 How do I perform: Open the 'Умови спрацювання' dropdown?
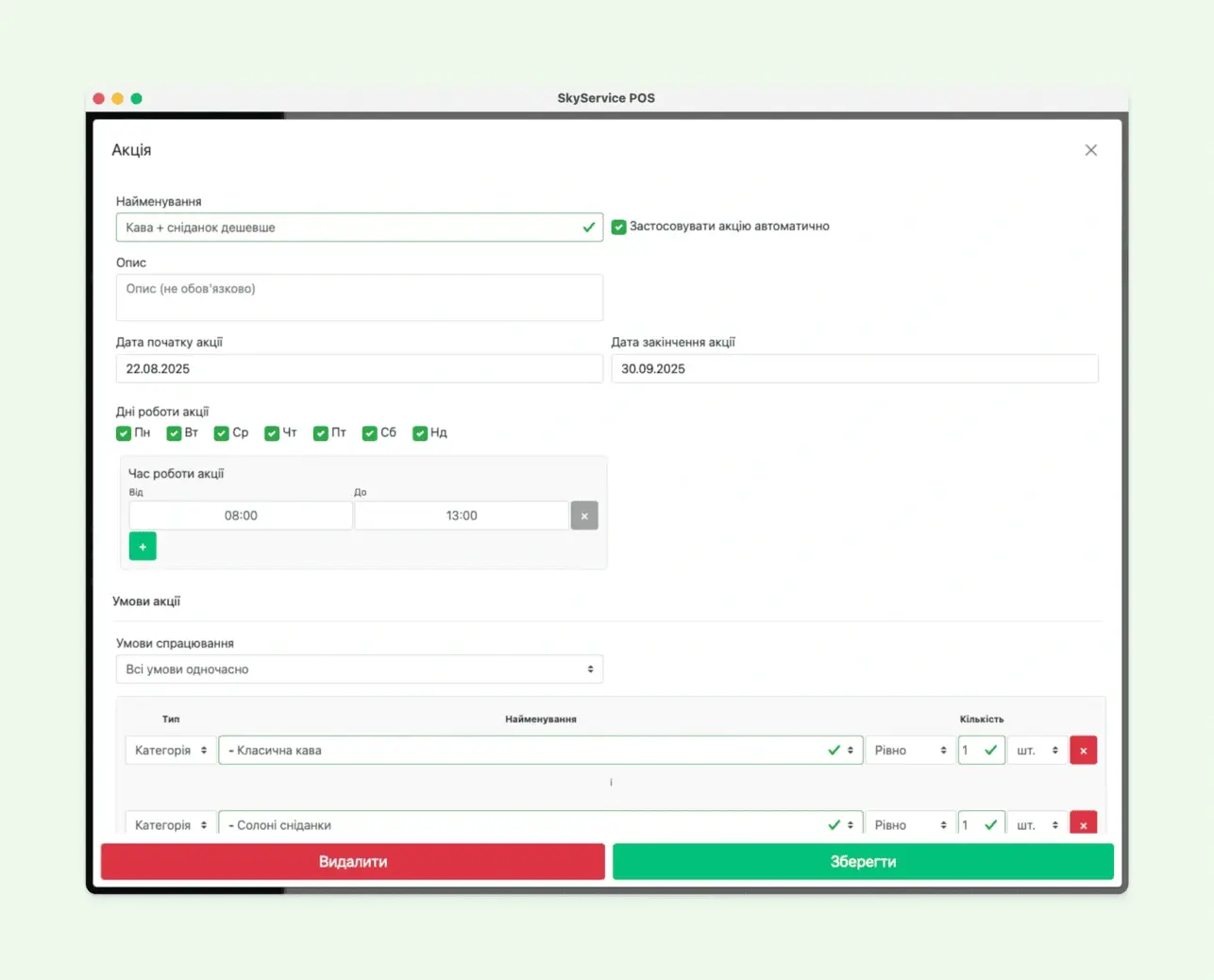(359, 669)
